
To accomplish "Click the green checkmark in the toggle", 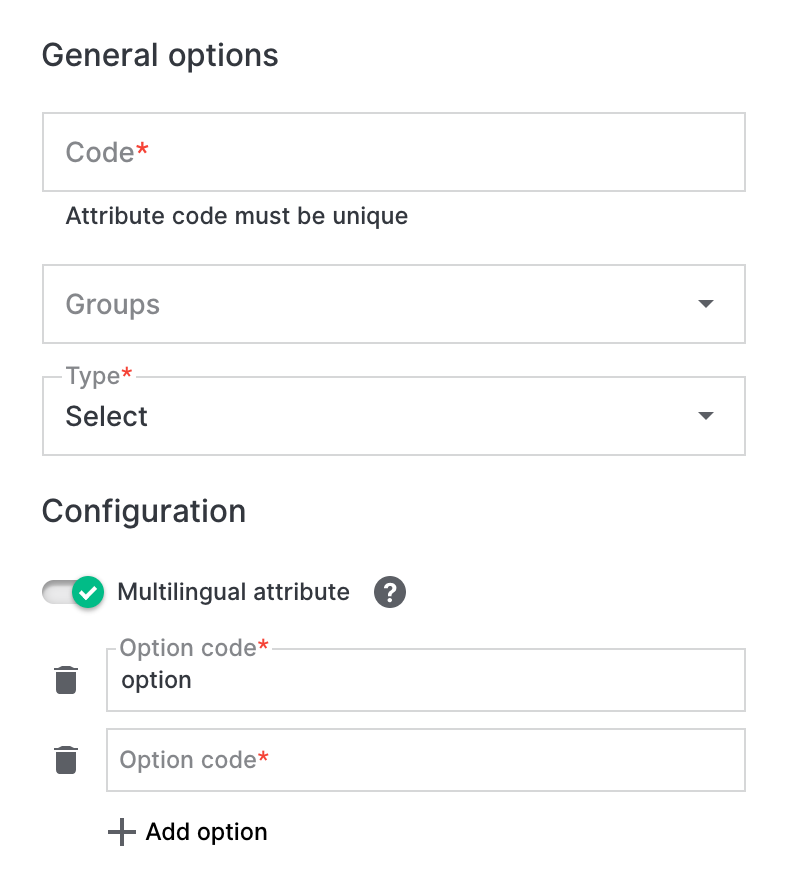I will click(x=86, y=592).
